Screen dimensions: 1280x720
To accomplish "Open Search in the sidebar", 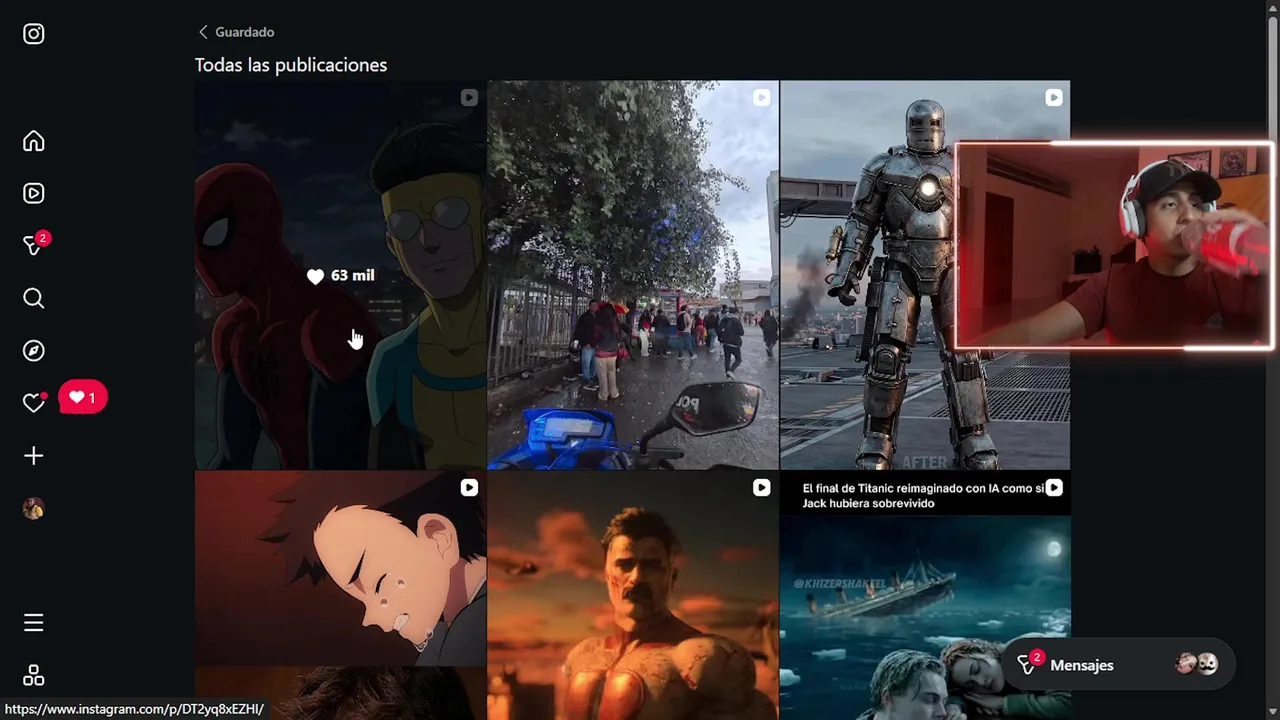I will (x=33, y=298).
